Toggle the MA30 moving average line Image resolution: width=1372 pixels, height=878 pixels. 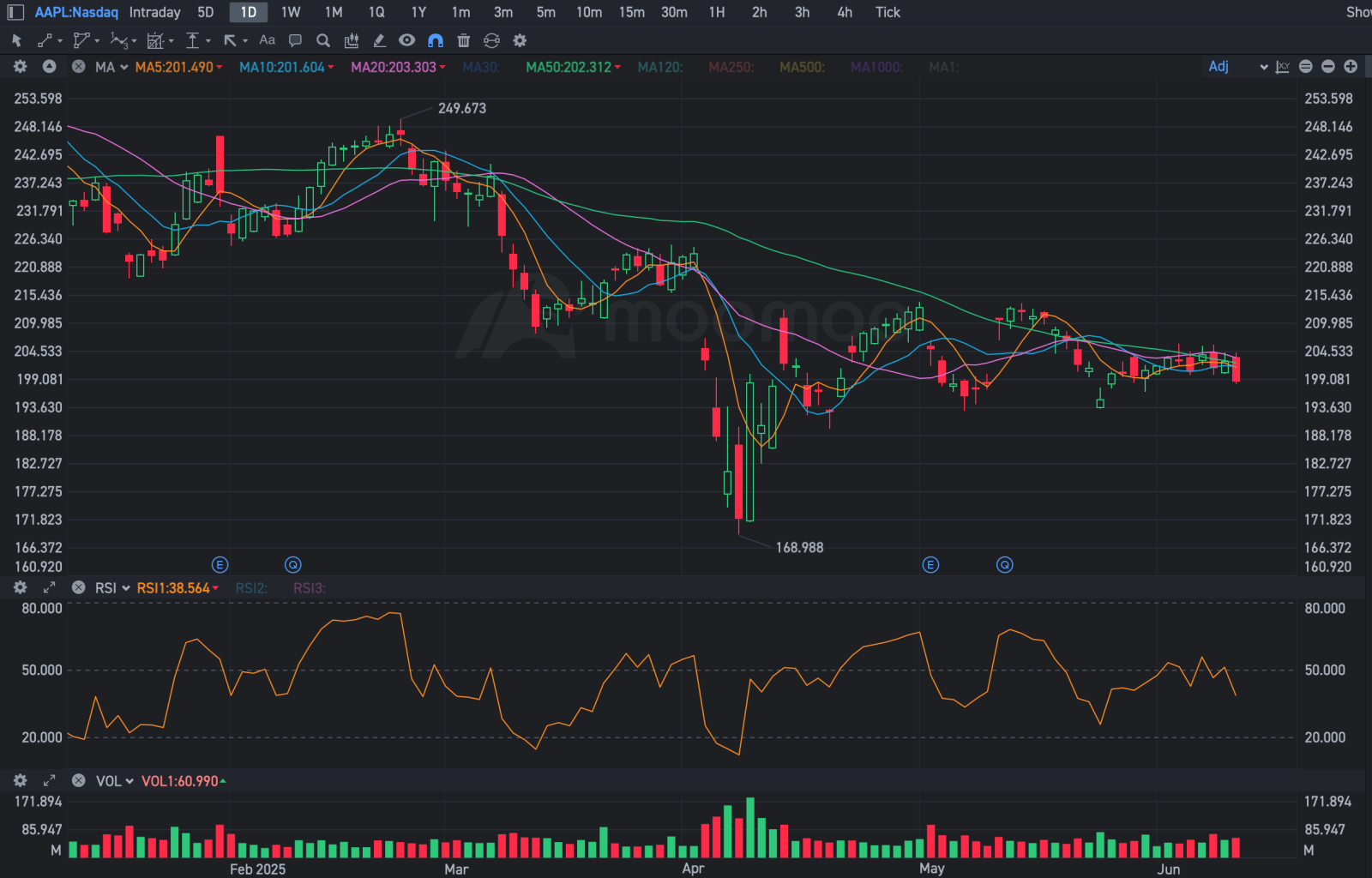[481, 67]
